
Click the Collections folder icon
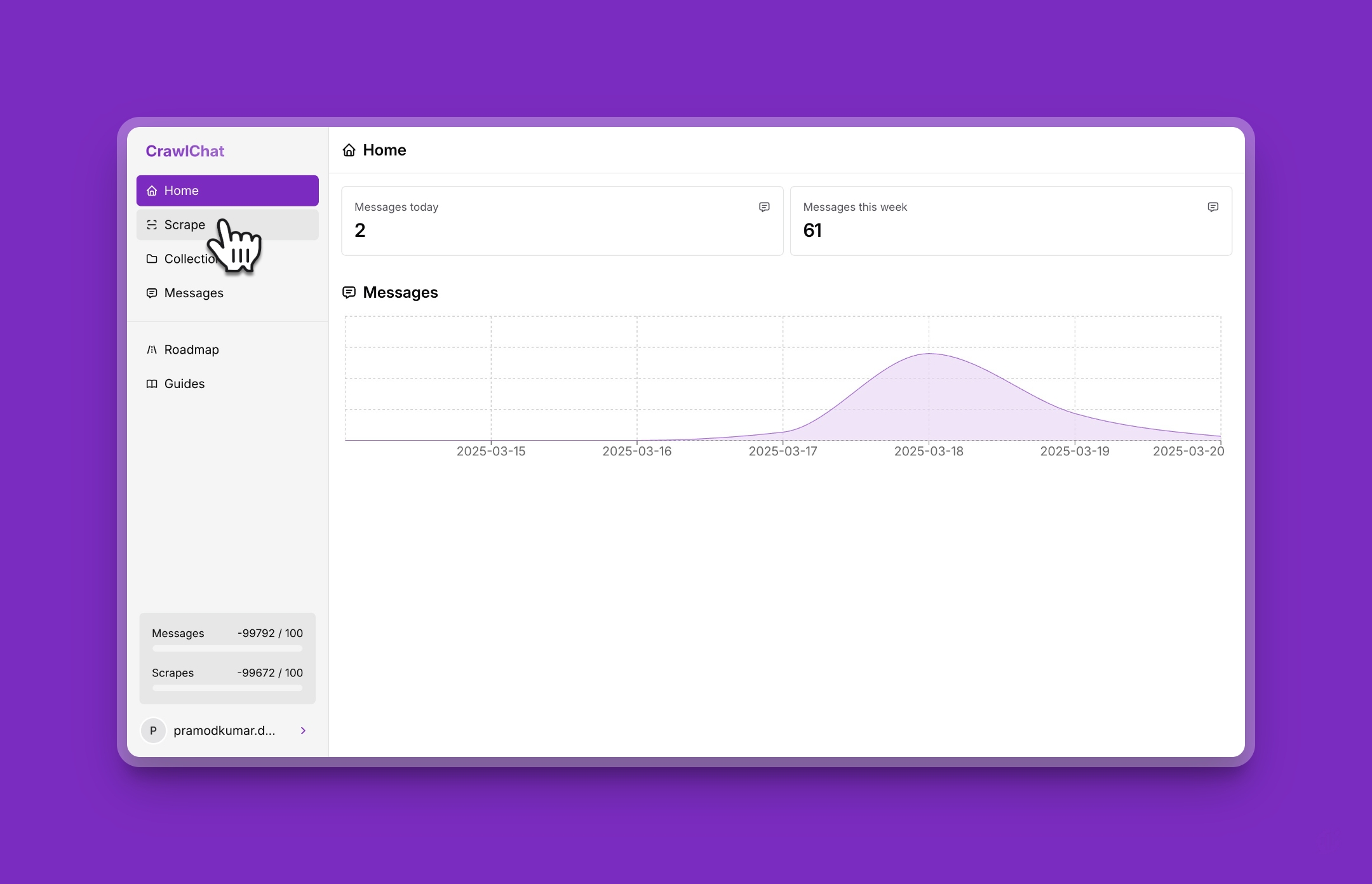click(x=152, y=259)
